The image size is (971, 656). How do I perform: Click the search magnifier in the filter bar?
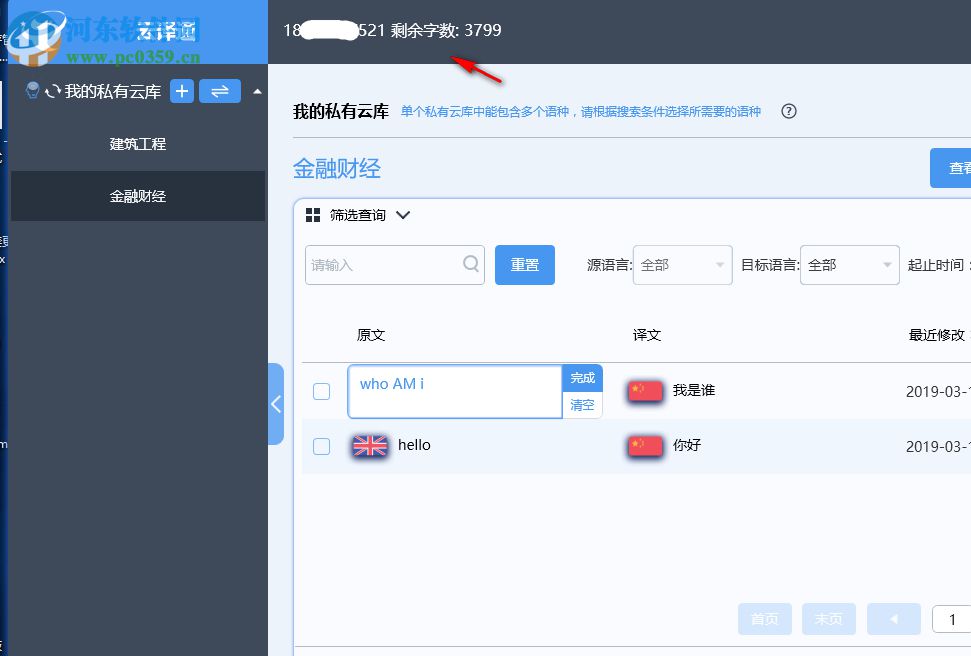click(469, 264)
